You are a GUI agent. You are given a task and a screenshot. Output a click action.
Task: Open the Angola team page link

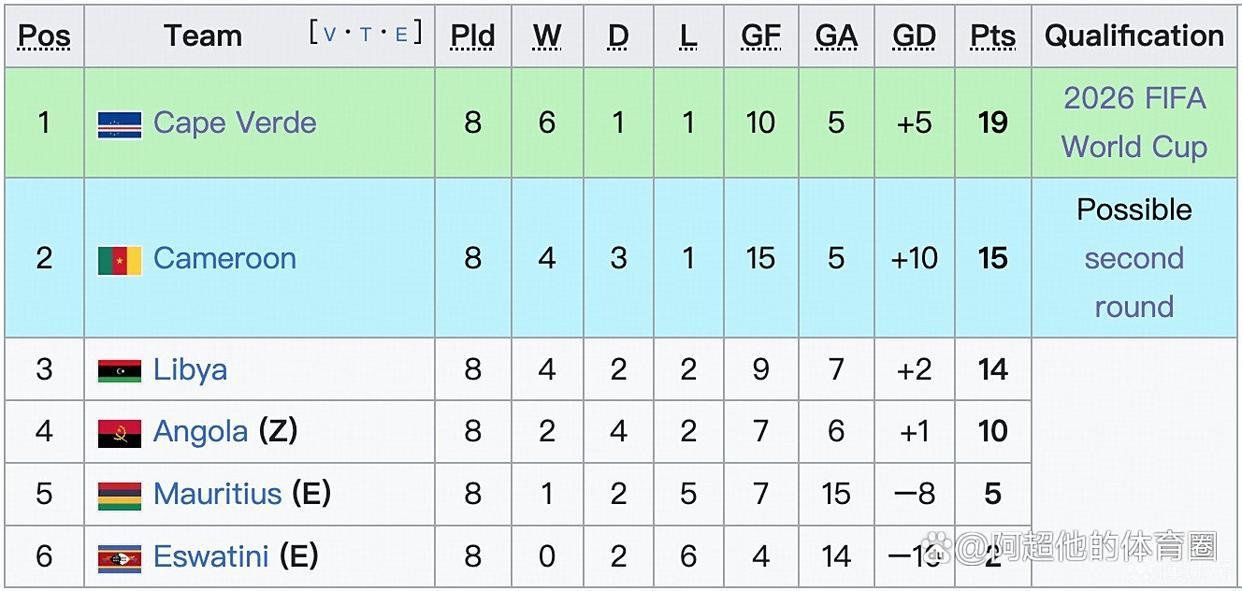(200, 432)
